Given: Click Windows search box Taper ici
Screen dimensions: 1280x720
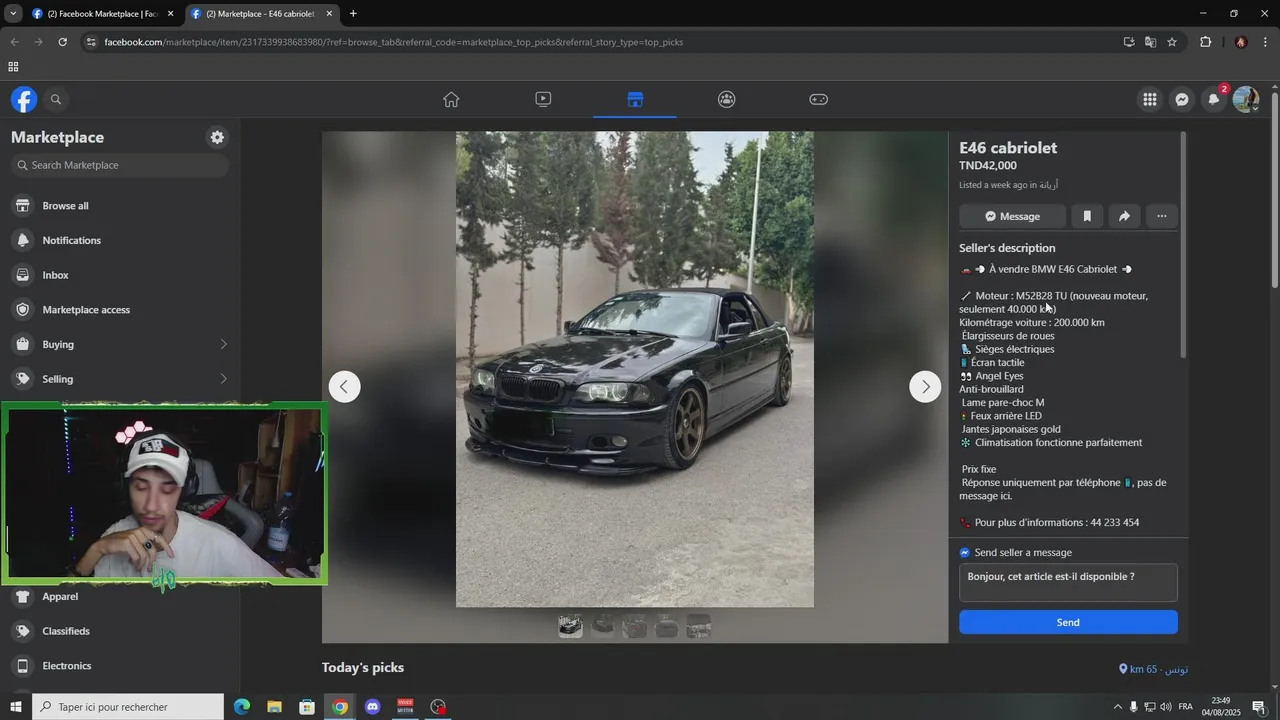Looking at the screenshot, I should (128, 707).
